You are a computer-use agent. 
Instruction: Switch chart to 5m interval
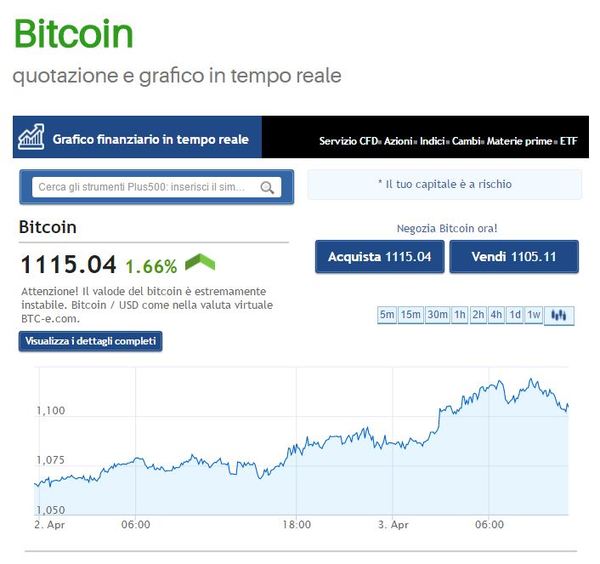click(387, 315)
